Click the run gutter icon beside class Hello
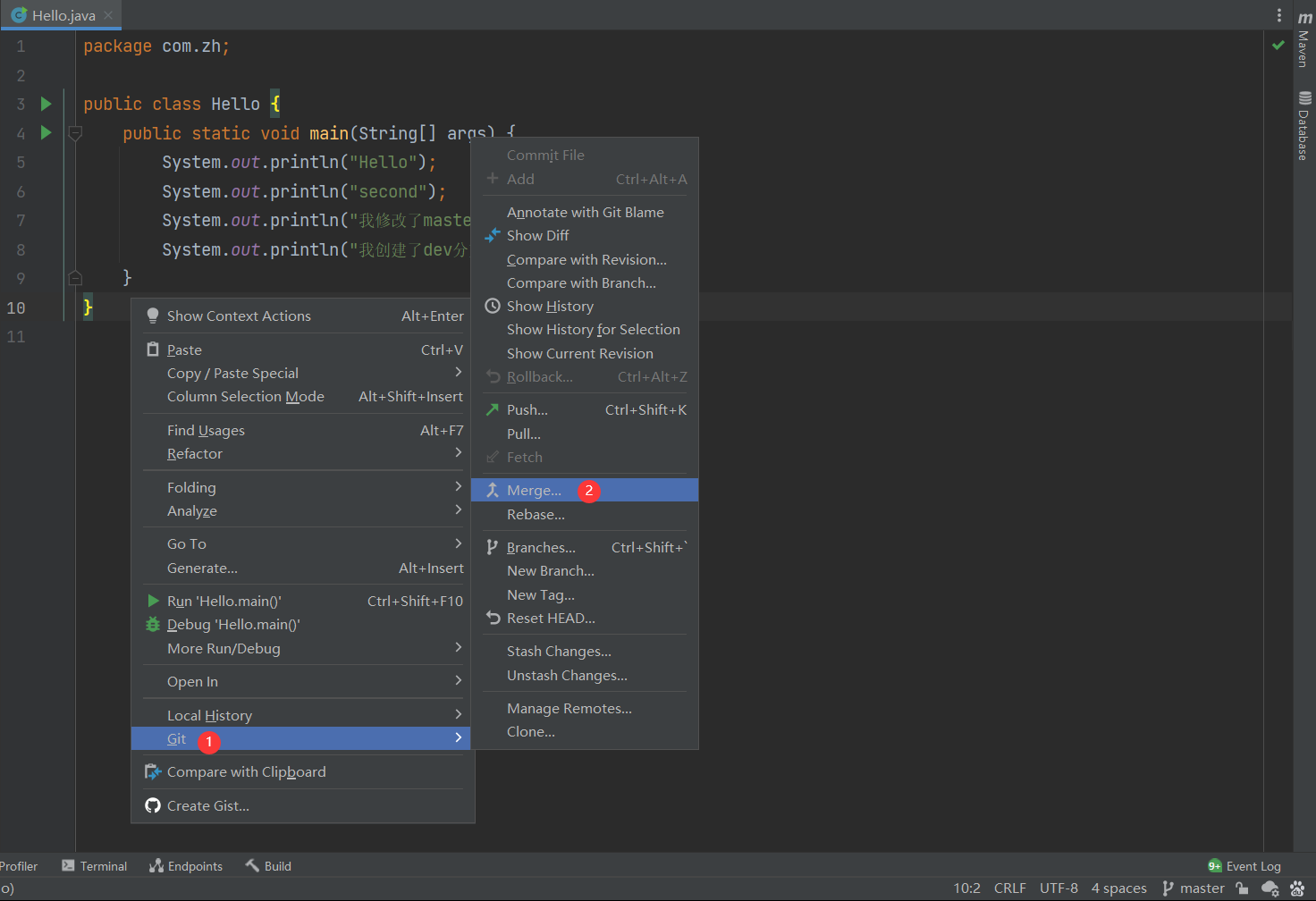Viewport: 1316px width, 901px height. 46,104
